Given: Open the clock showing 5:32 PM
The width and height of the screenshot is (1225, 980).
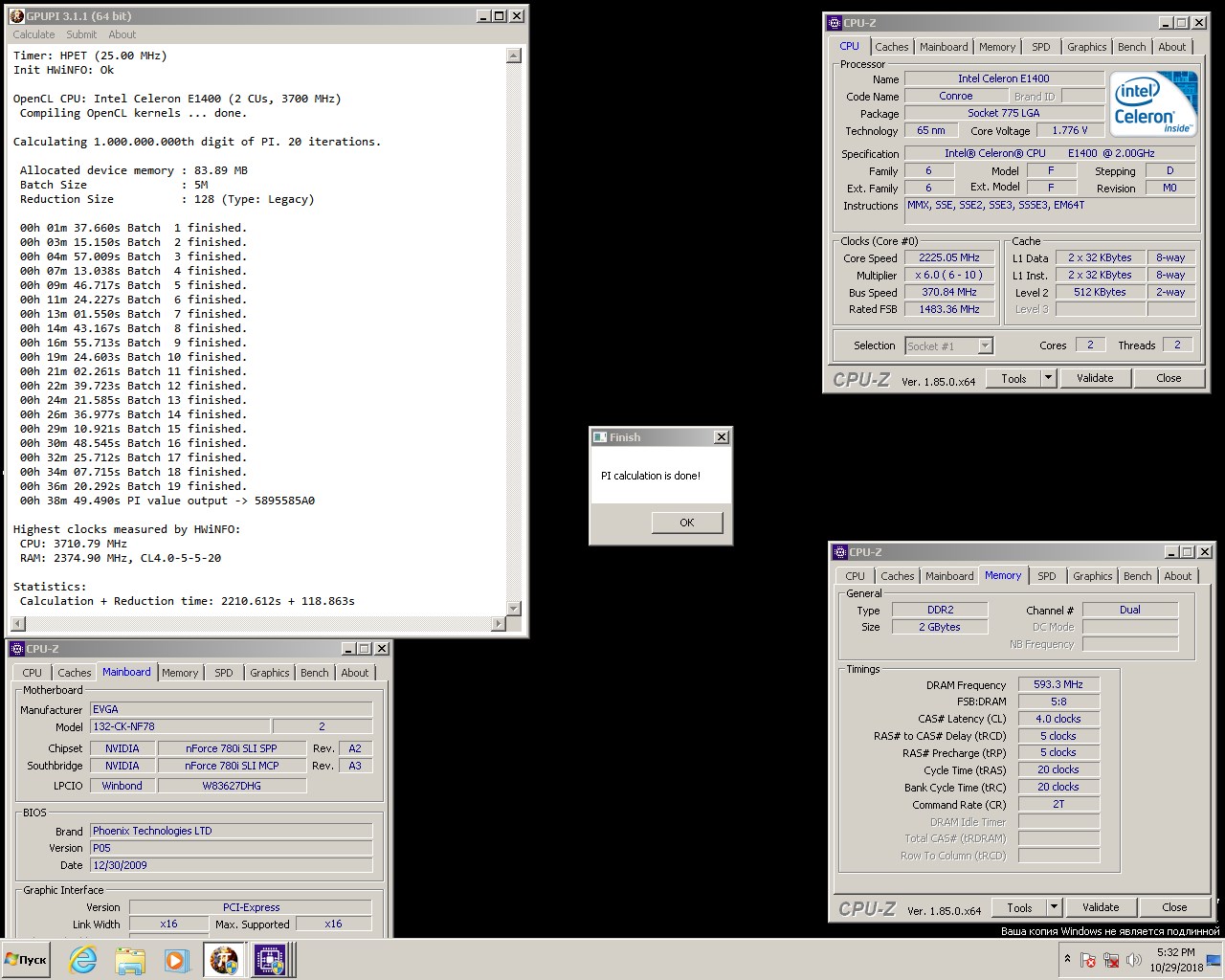Looking at the screenshot, I should point(1176,959).
